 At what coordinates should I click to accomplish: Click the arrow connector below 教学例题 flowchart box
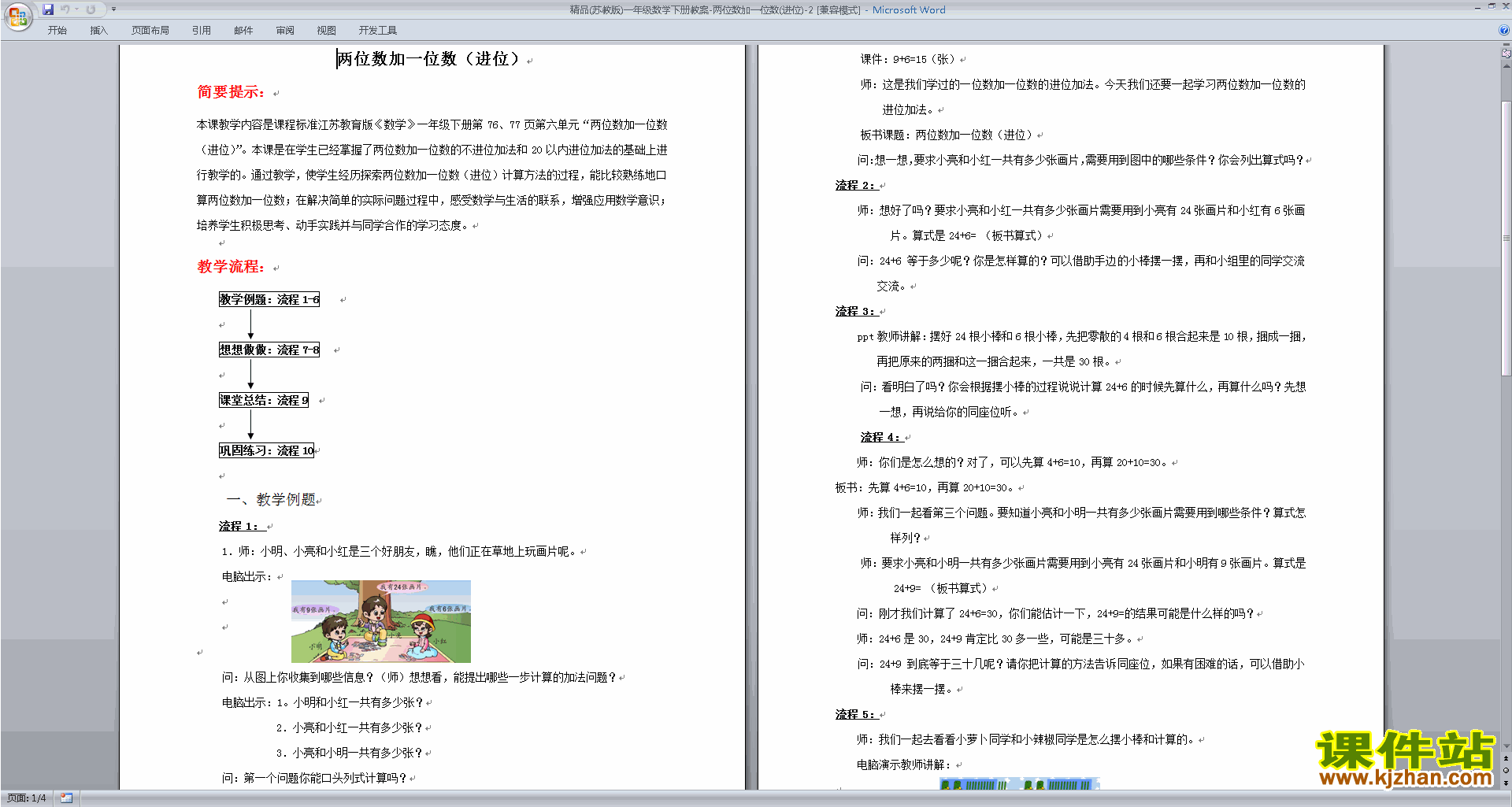251,324
